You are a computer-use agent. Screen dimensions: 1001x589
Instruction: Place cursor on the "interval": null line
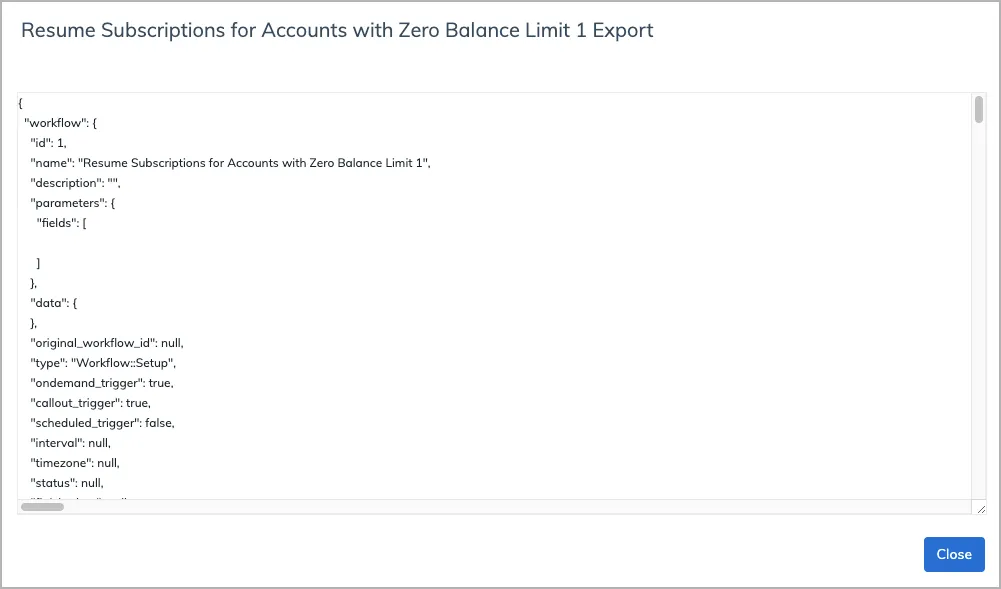click(x=70, y=443)
